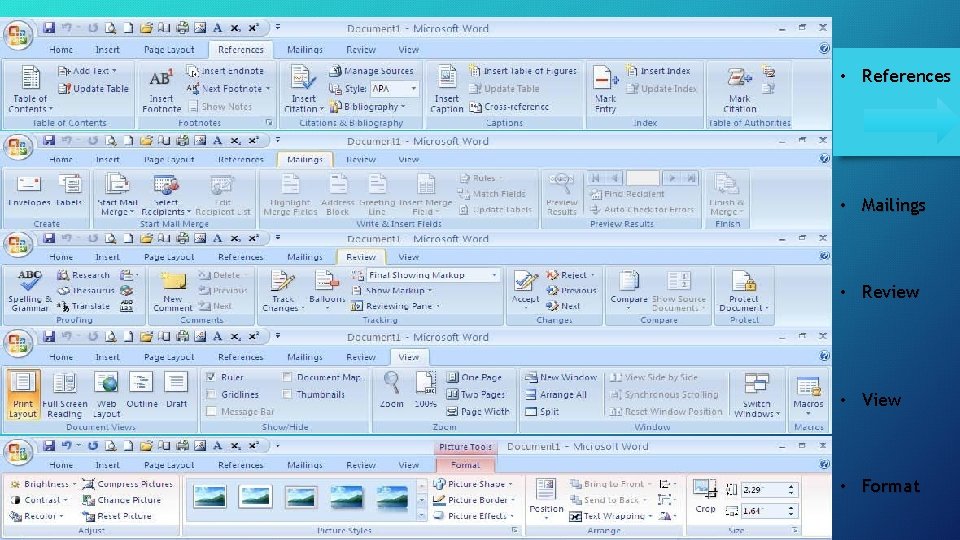Select the first picture style thumbnail
Image resolution: width=960 pixels, height=540 pixels.
[209, 497]
